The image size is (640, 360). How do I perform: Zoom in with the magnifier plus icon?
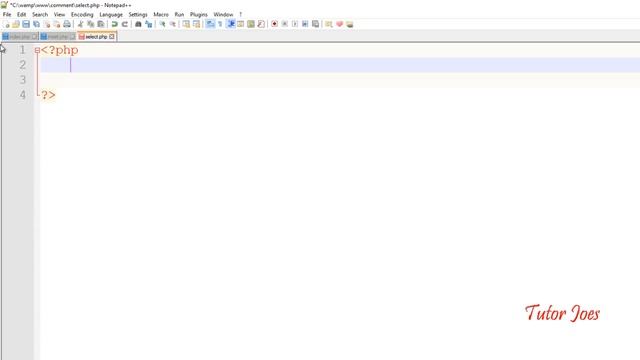tap(162, 24)
